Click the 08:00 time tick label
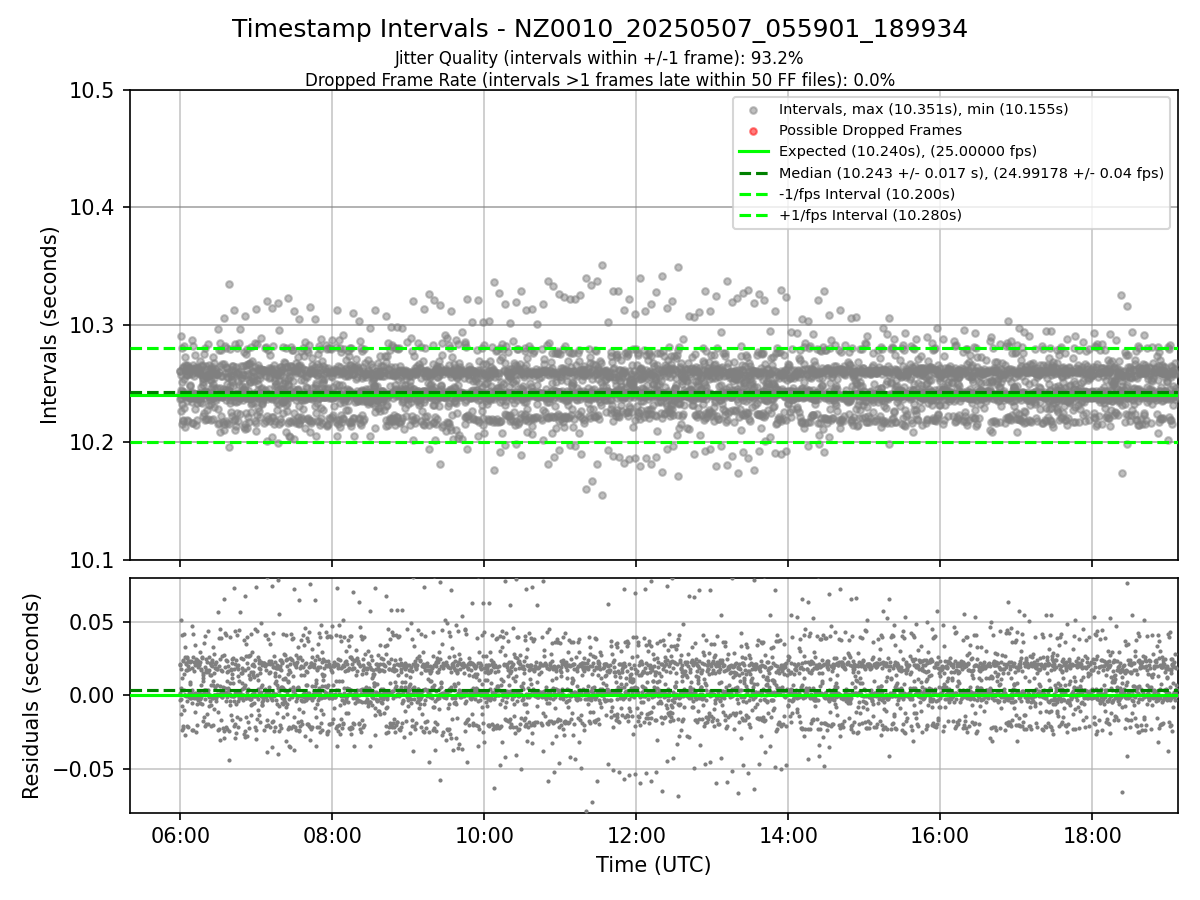This screenshot has width=1200, height=900. click(332, 835)
